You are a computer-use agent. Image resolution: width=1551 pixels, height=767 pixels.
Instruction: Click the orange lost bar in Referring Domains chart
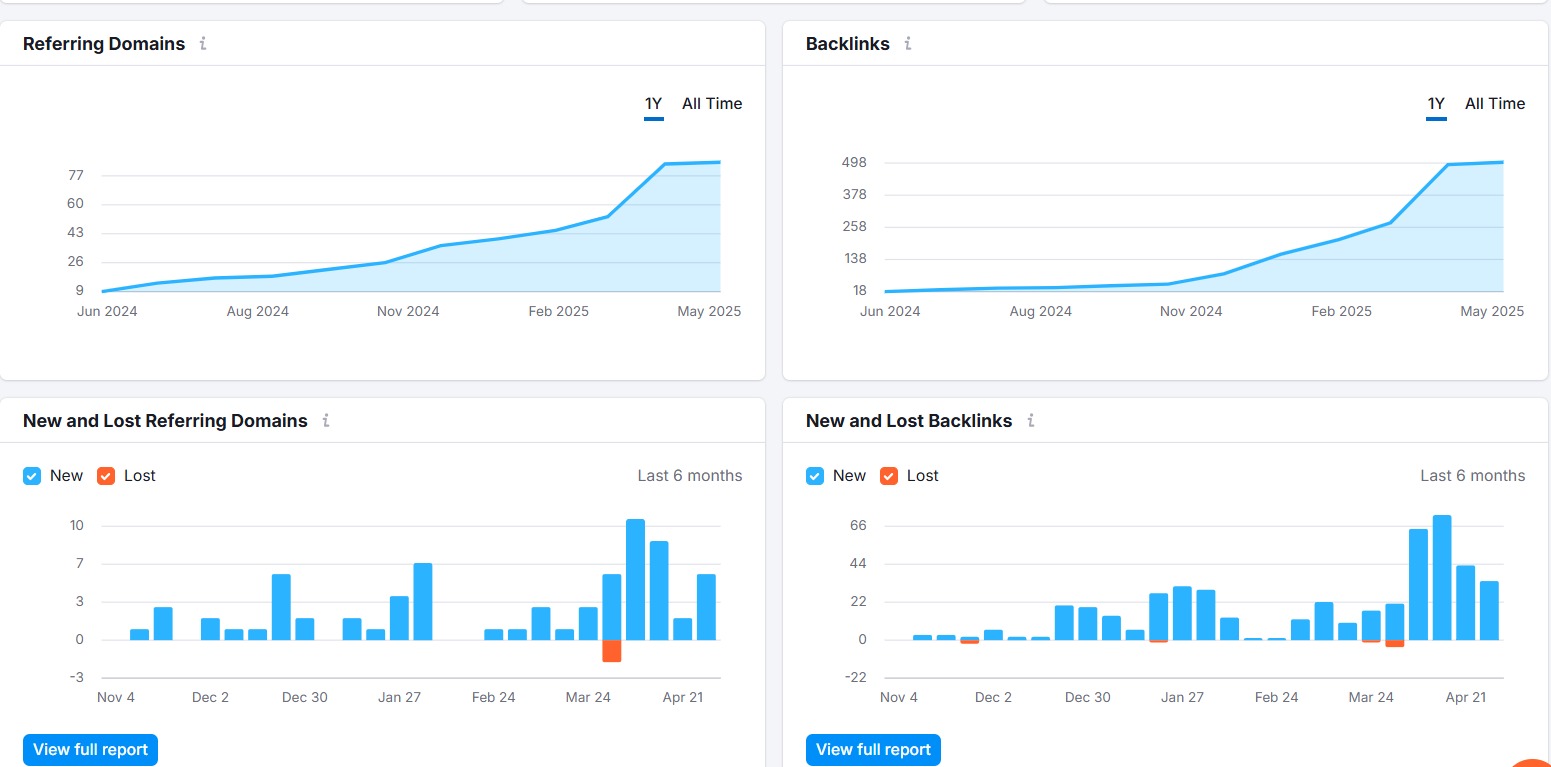point(612,651)
